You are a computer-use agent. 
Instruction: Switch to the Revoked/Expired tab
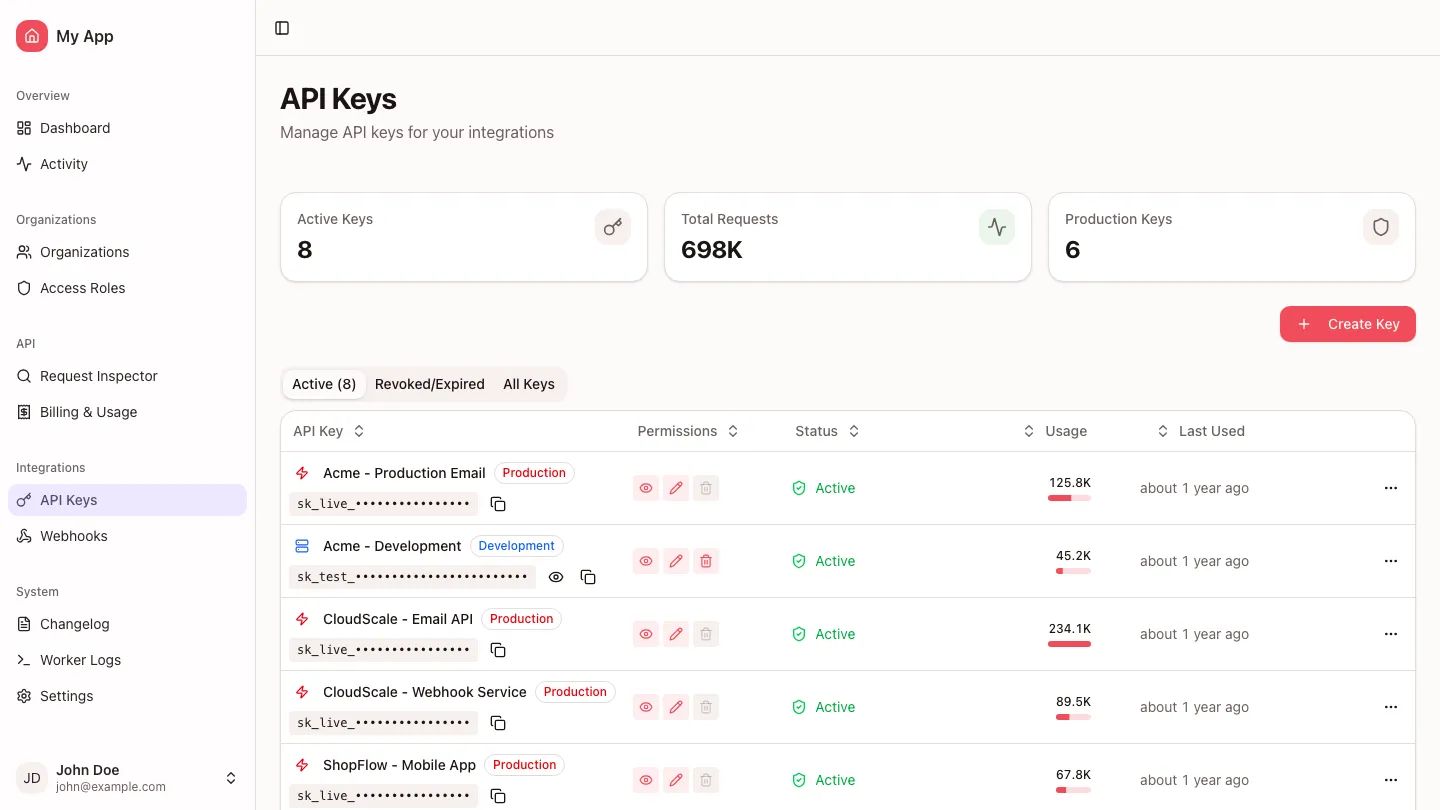click(x=429, y=384)
